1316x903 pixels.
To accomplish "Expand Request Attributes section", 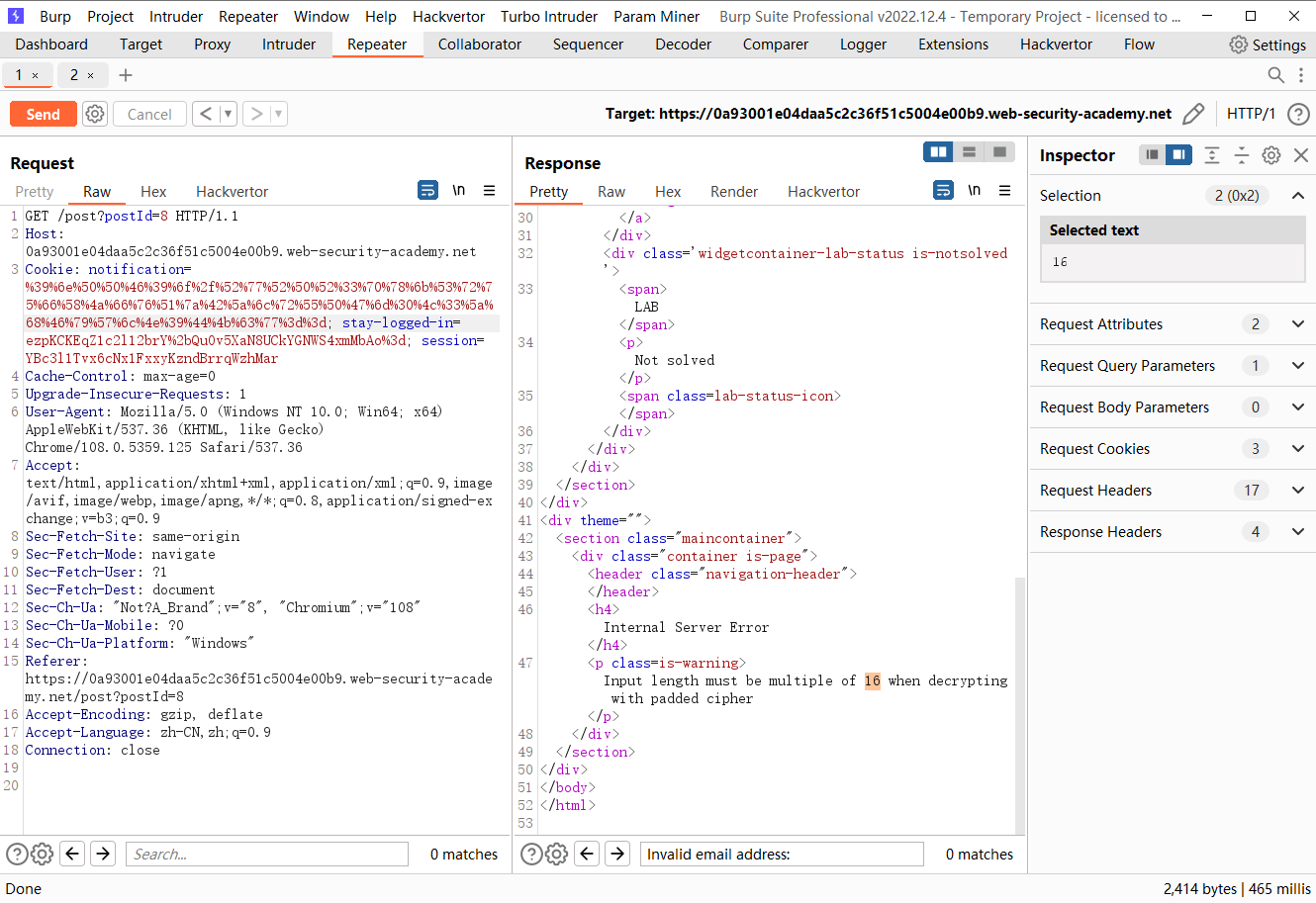I will pyautogui.click(x=1297, y=324).
